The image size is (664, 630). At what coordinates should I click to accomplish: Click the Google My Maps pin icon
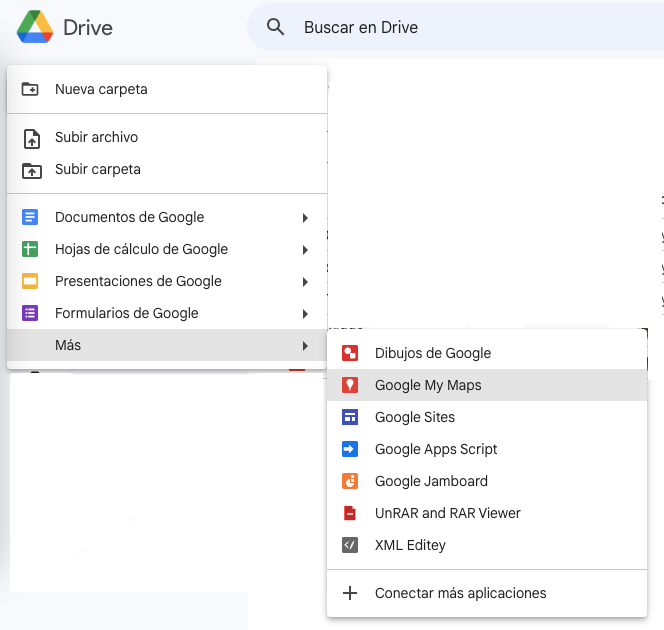(350, 385)
